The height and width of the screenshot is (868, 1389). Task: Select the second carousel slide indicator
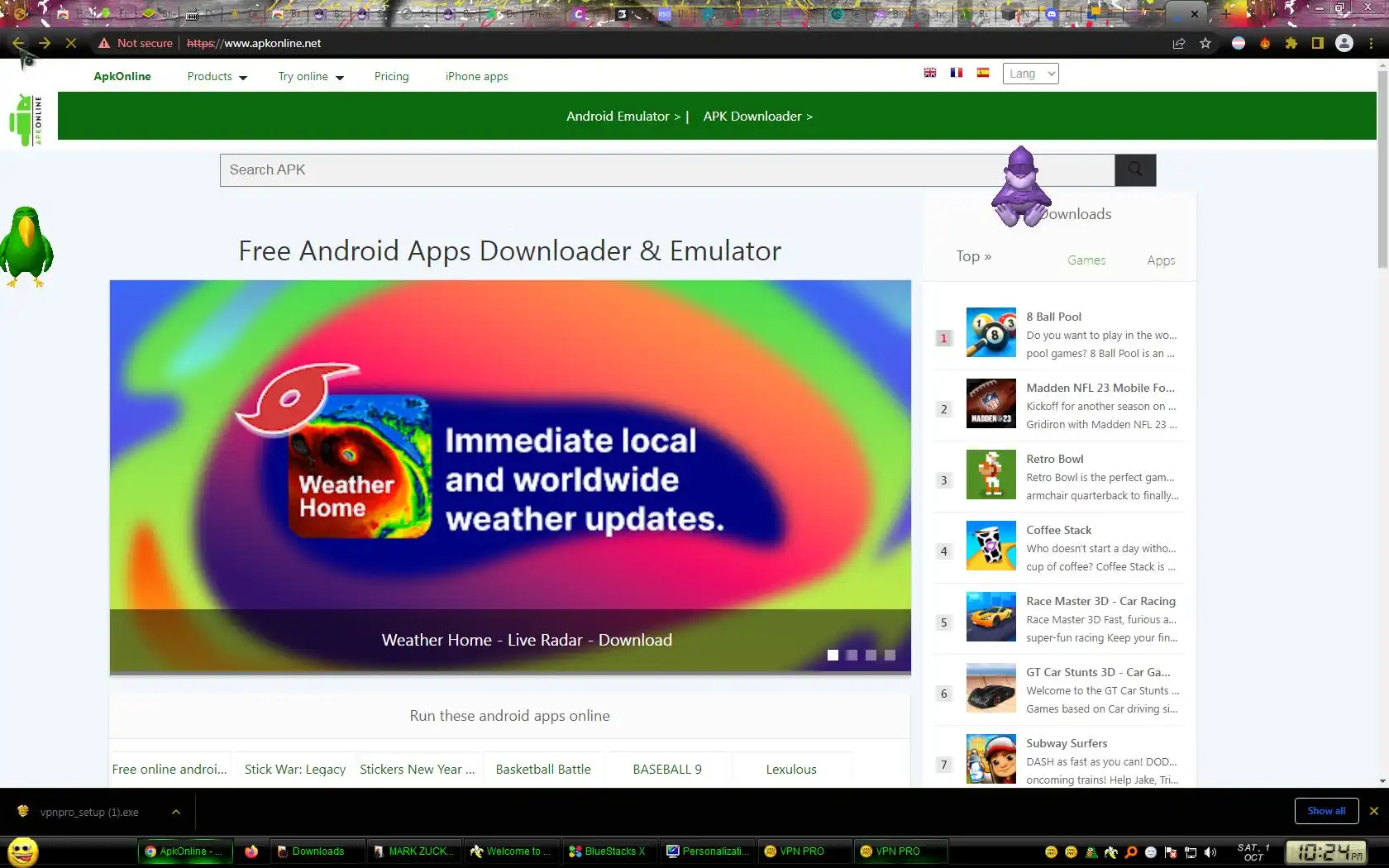[852, 656]
